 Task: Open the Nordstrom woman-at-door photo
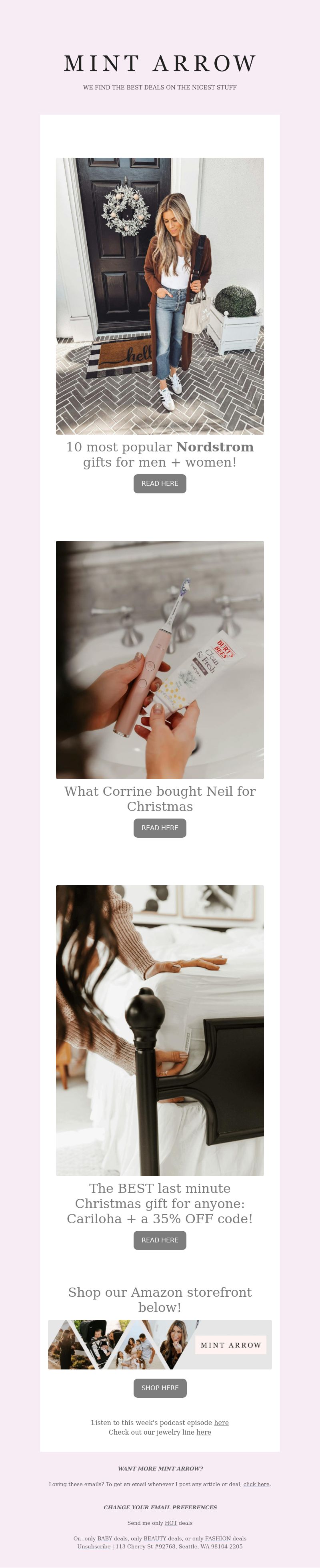click(160, 296)
